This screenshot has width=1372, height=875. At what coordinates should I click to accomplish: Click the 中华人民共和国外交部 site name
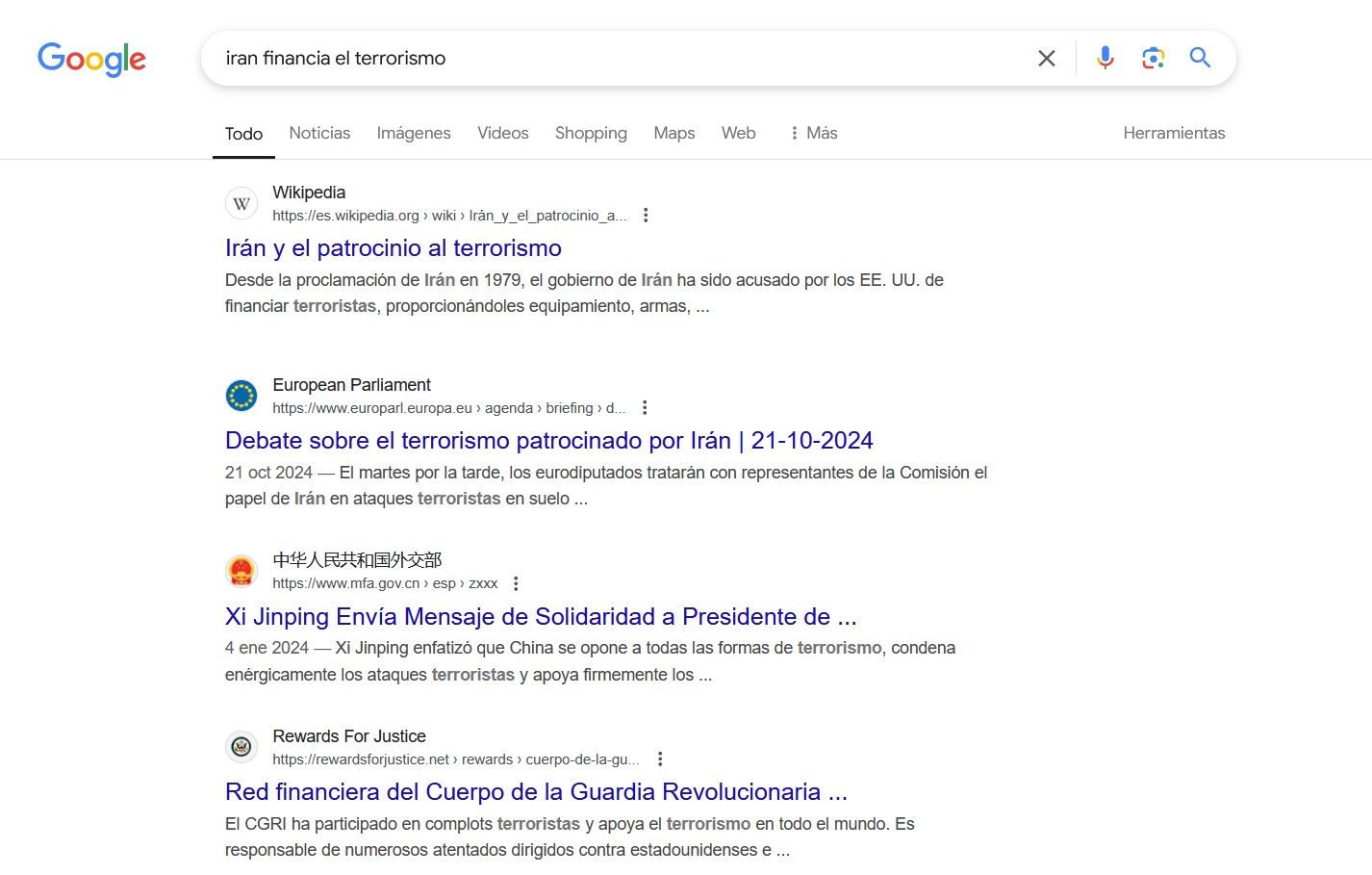pyautogui.click(x=357, y=560)
